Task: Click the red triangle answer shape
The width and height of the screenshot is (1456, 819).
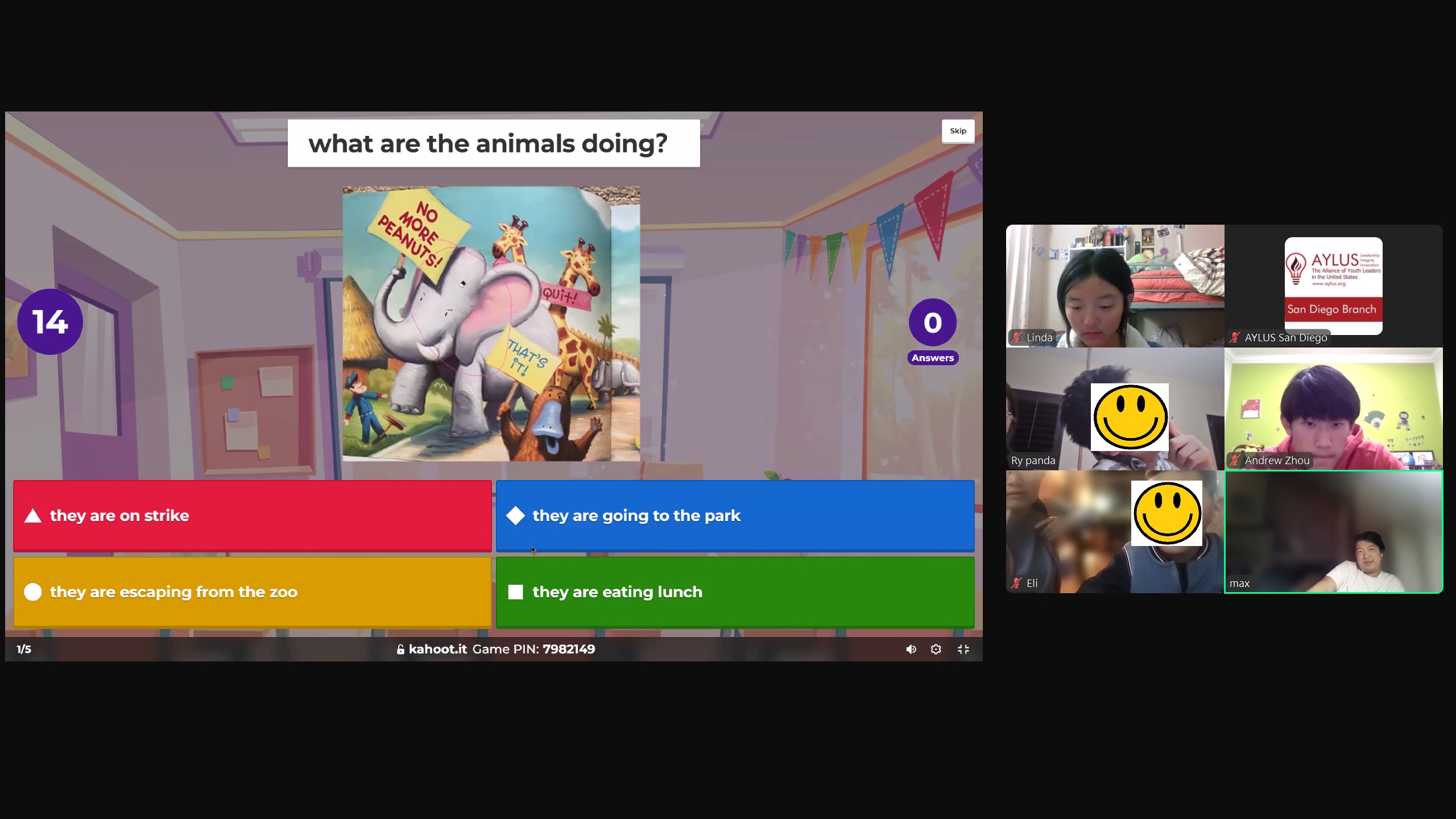Action: click(33, 516)
